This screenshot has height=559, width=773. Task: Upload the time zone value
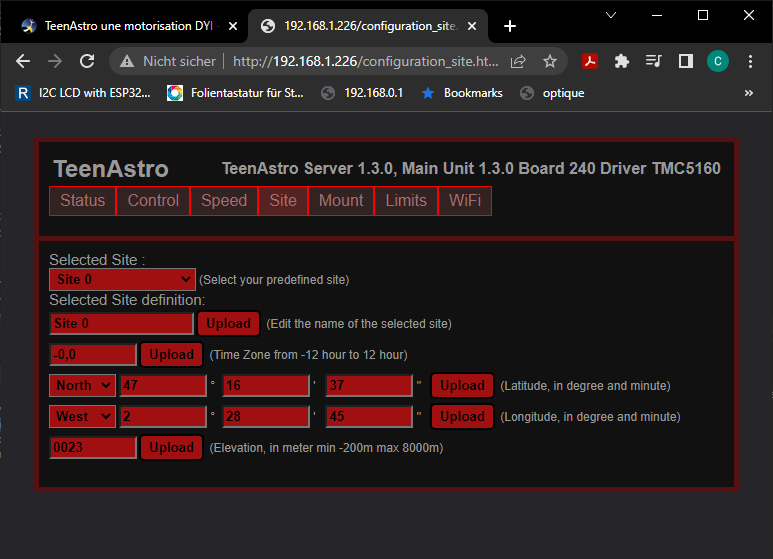coord(172,354)
